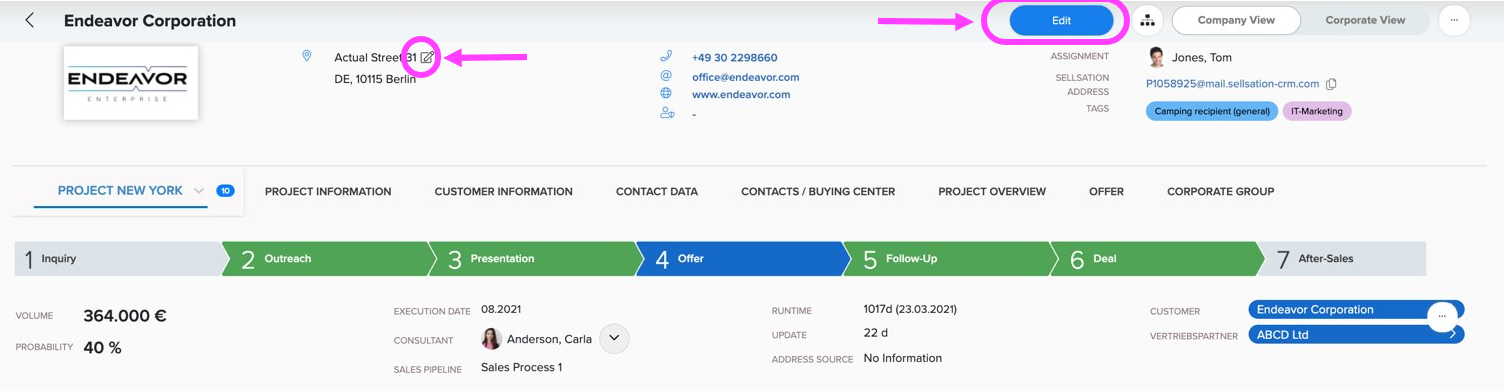1504x391 pixels.
Task: Click the back arrow beside Endeavor Corporation
Action: click(30, 20)
